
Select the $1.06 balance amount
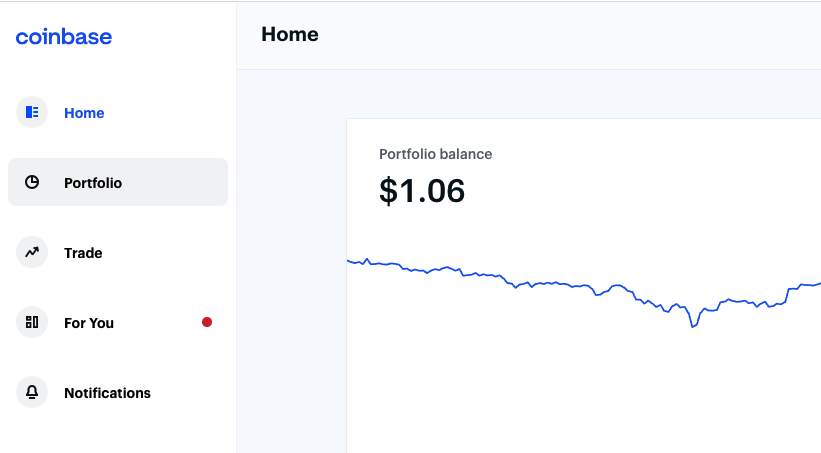point(421,191)
